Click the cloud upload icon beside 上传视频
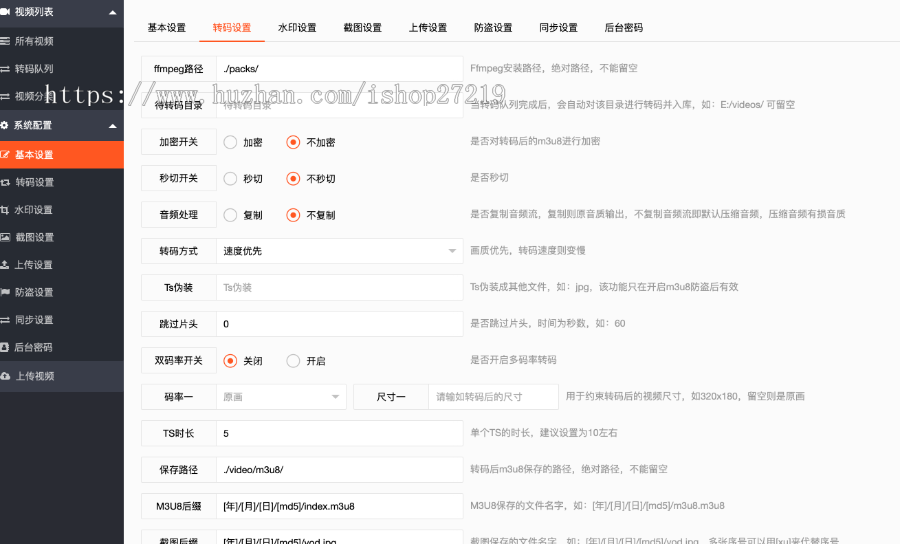Image resolution: width=900 pixels, height=544 pixels. [6, 376]
